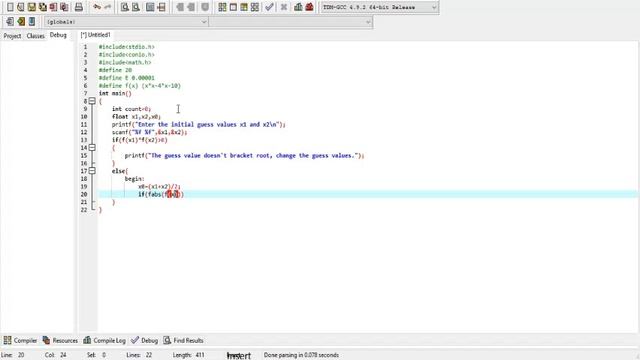
Task: Select the Untitled1 editor tab
Action: tap(95, 35)
